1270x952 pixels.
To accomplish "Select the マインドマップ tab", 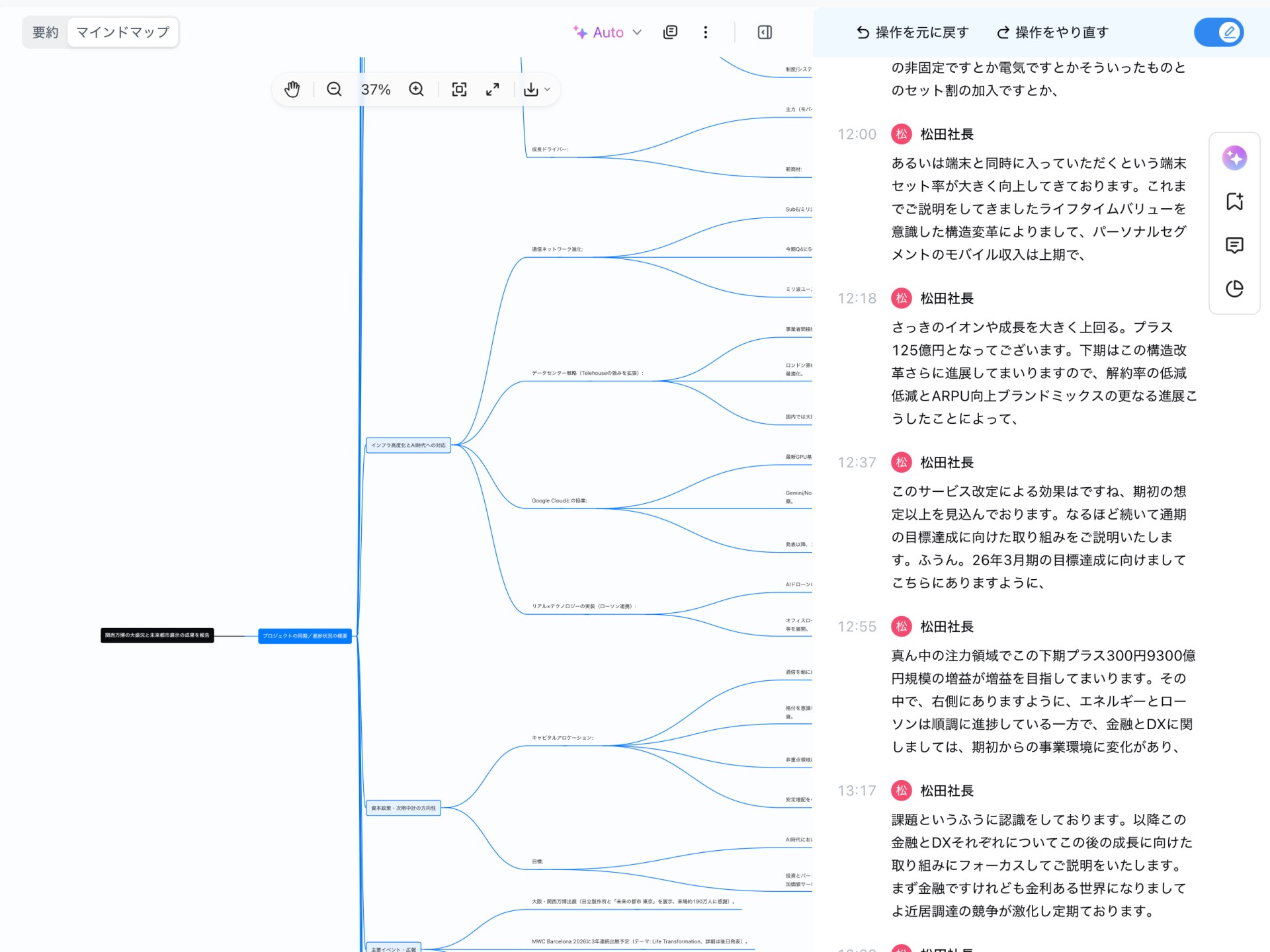I will click(x=123, y=32).
